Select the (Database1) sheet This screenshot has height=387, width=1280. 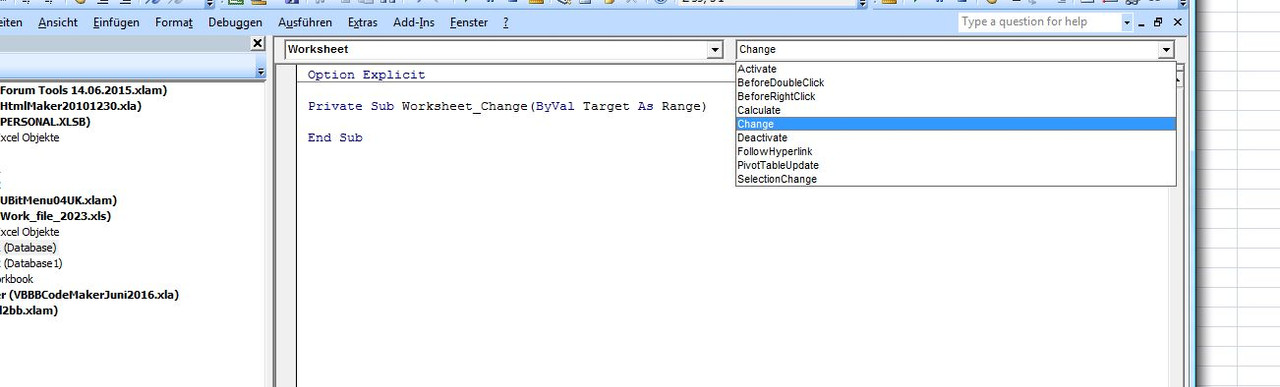tap(32, 263)
